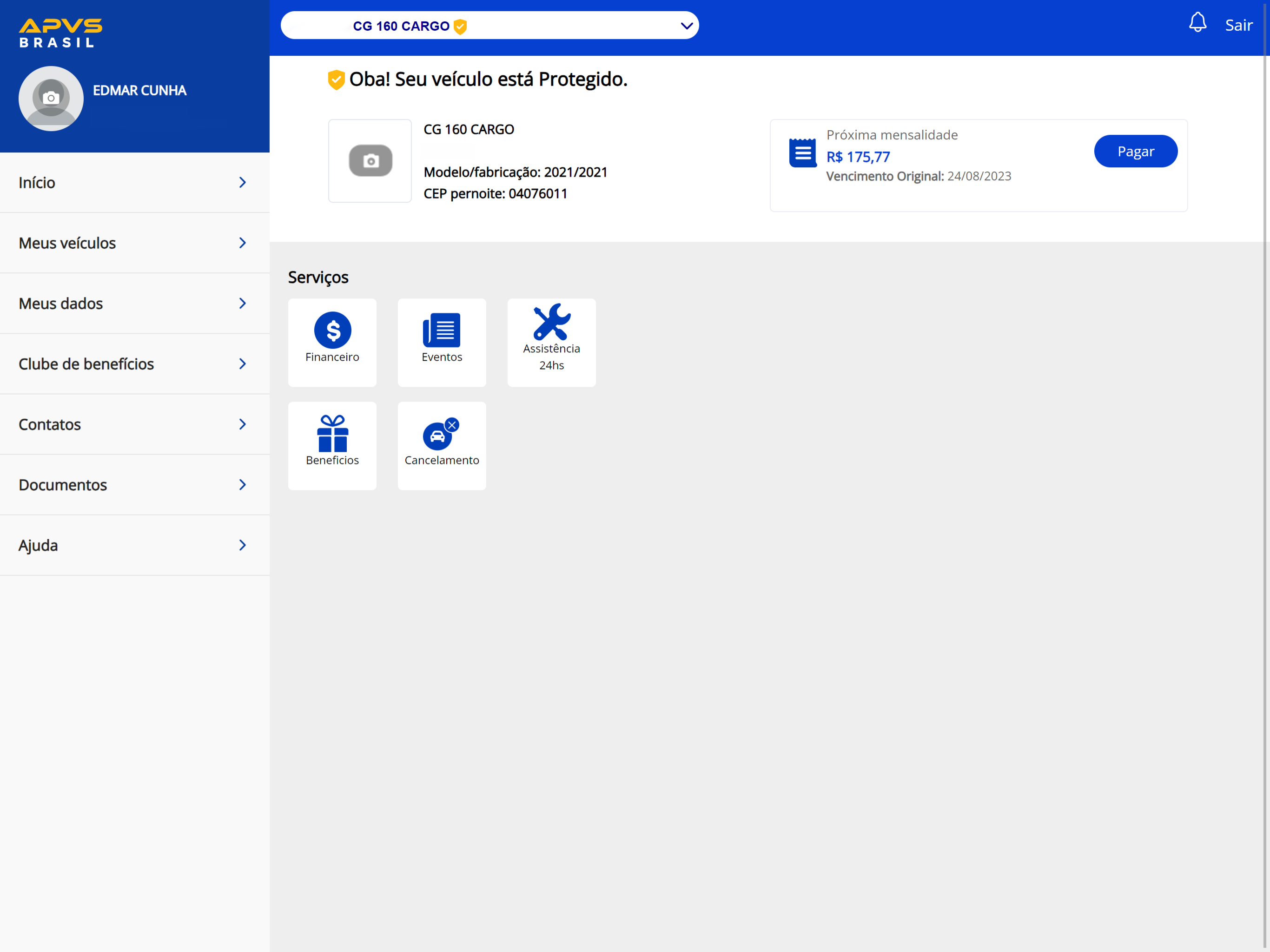
Task: Click the chevron next to Documentos
Action: click(242, 485)
